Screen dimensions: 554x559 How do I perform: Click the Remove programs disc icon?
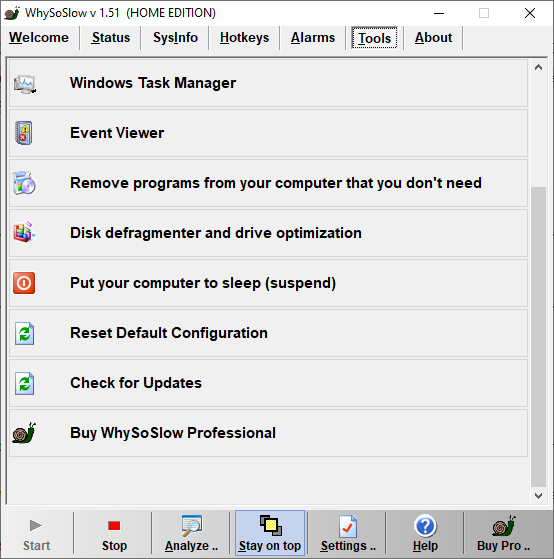tap(24, 183)
